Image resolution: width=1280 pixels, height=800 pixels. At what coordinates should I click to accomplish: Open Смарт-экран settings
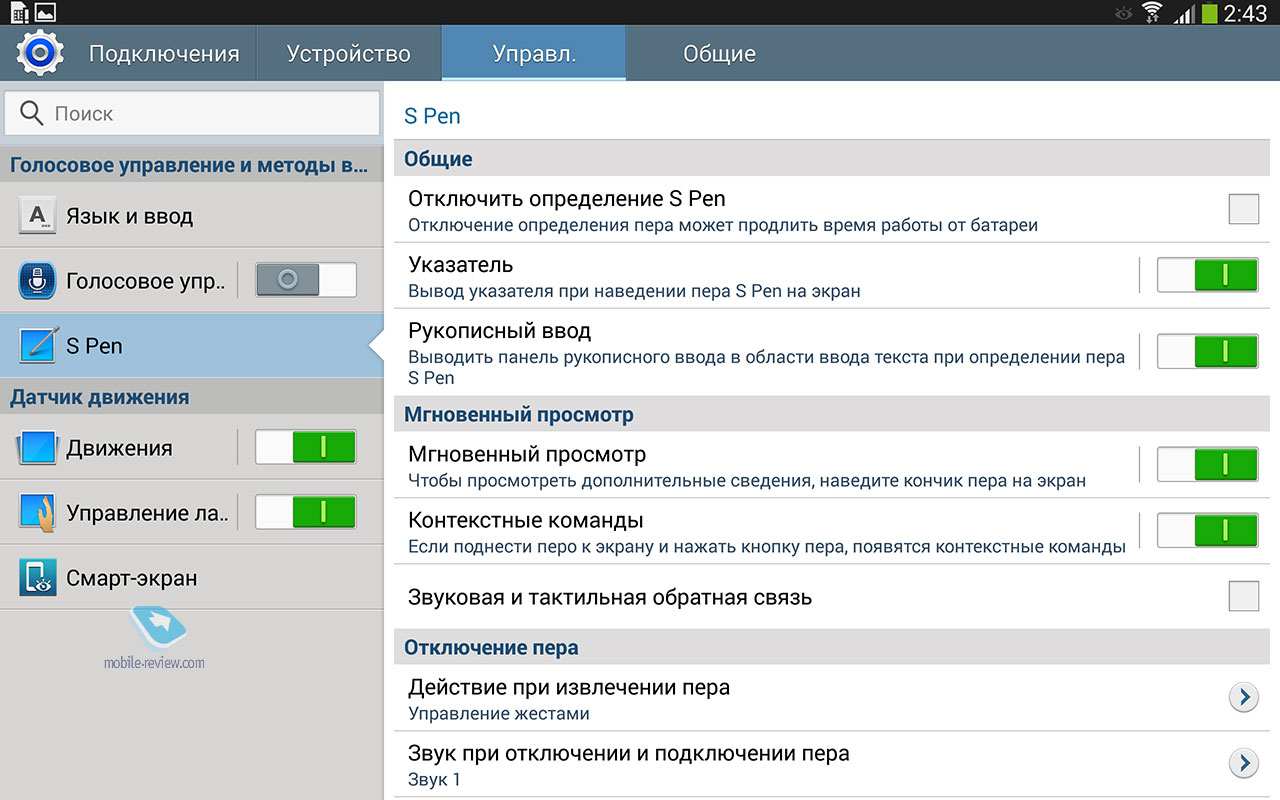point(192,578)
